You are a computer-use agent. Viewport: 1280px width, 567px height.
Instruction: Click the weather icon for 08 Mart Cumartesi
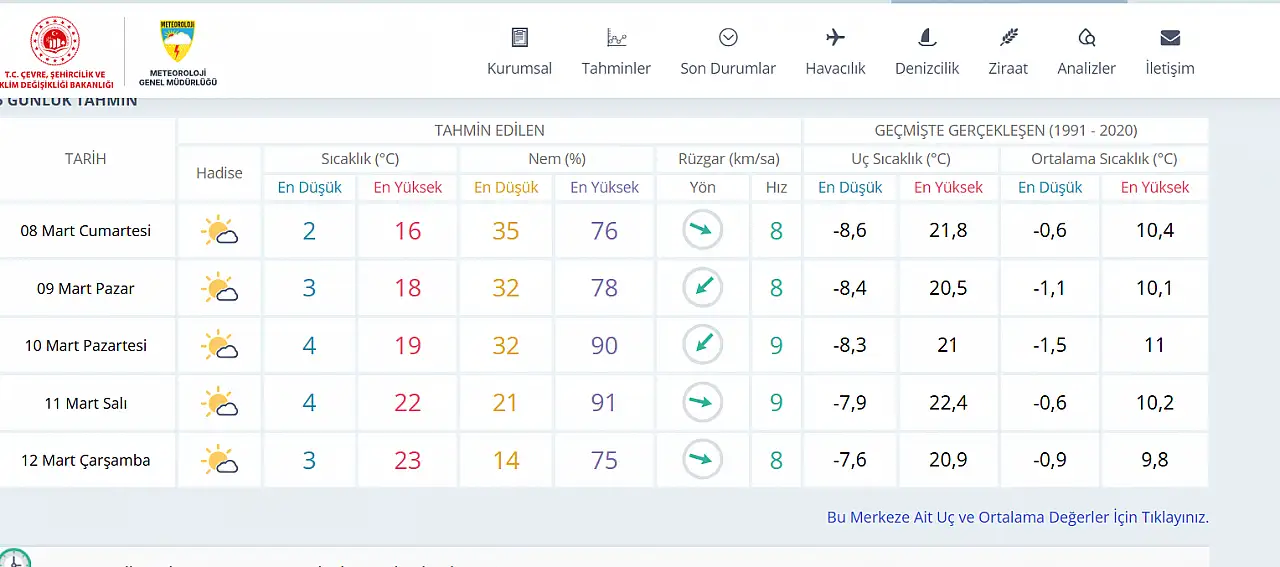219,231
